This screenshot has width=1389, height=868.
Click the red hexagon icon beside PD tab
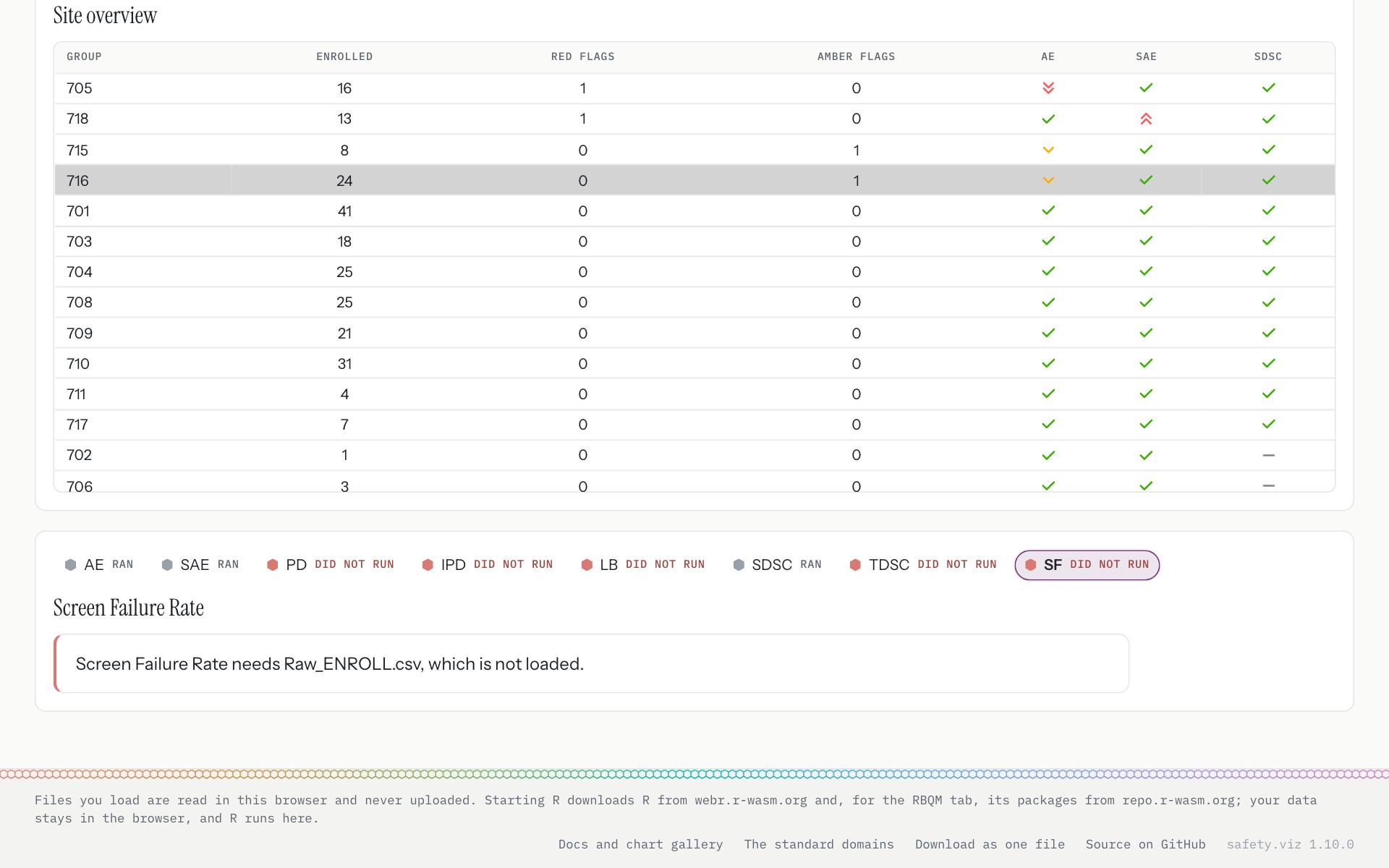click(x=272, y=565)
